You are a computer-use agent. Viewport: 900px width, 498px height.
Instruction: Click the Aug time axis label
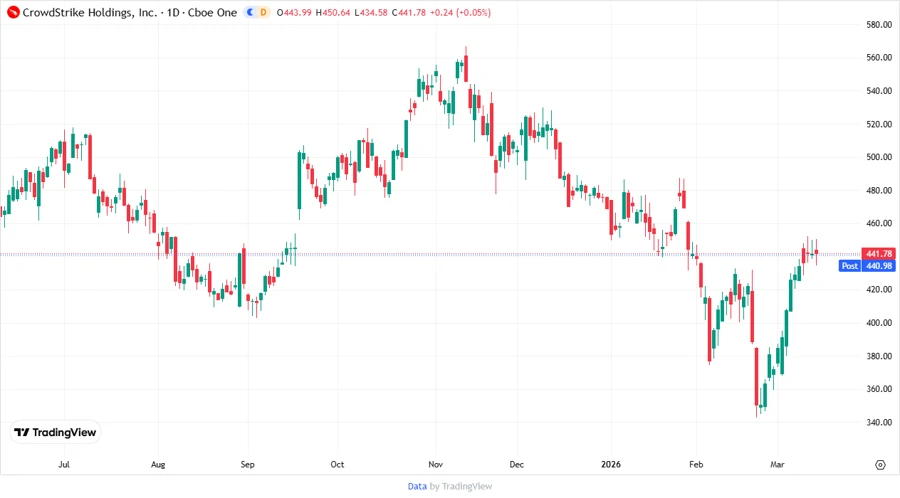tap(158, 464)
